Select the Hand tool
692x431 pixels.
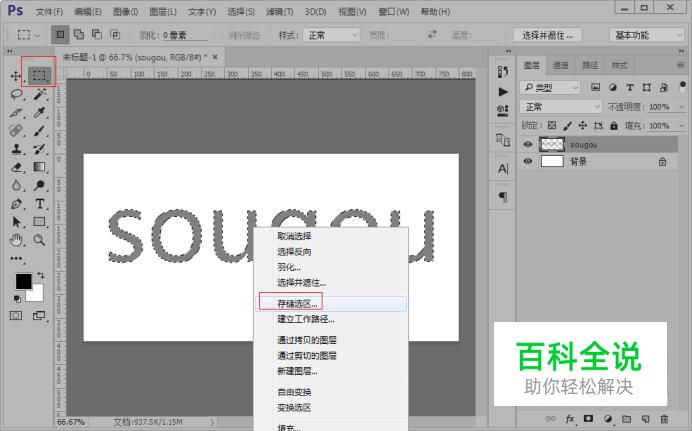pyautogui.click(x=16, y=240)
